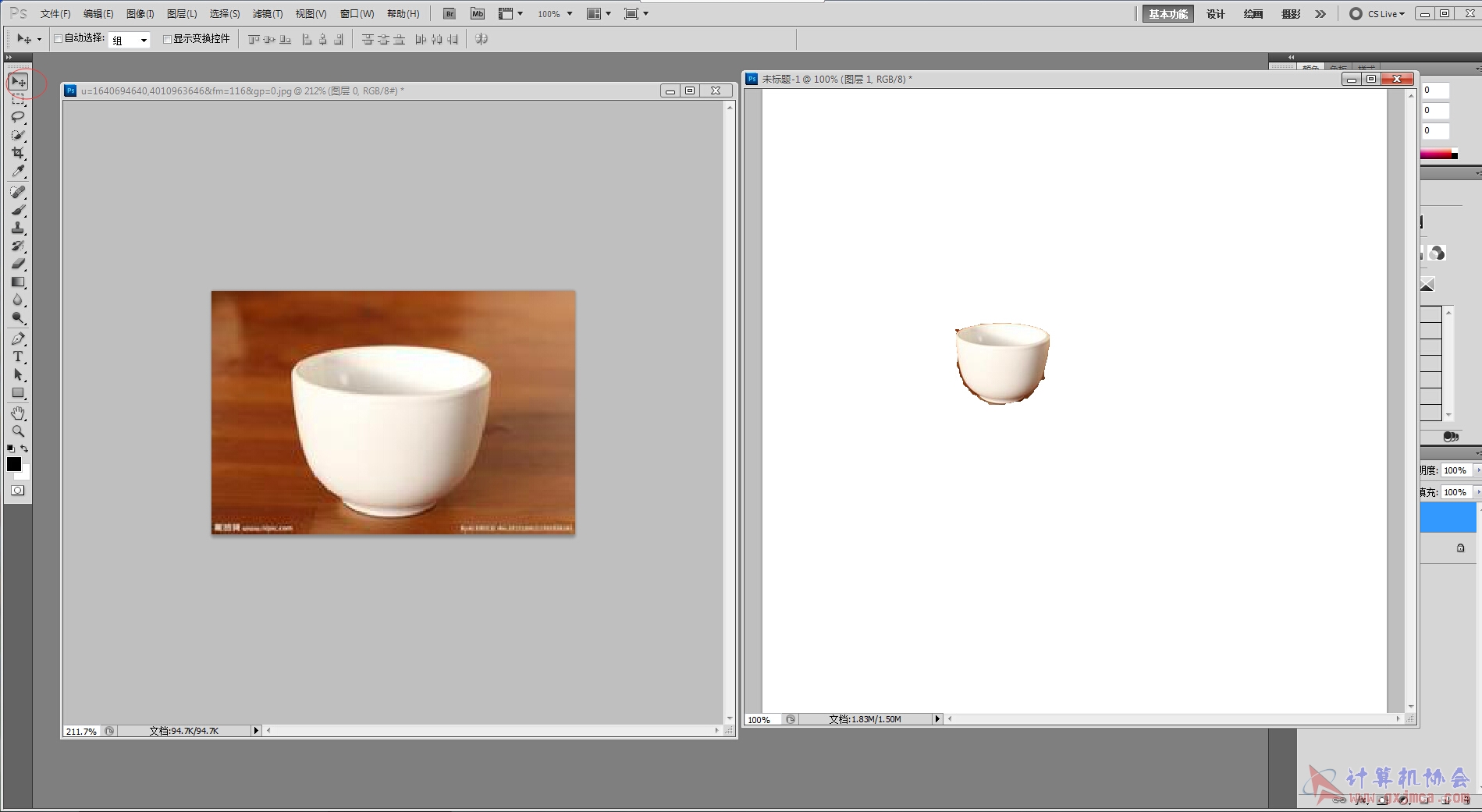Enable the 自动选择 checkbox
1482x812 pixels.
(x=59, y=39)
